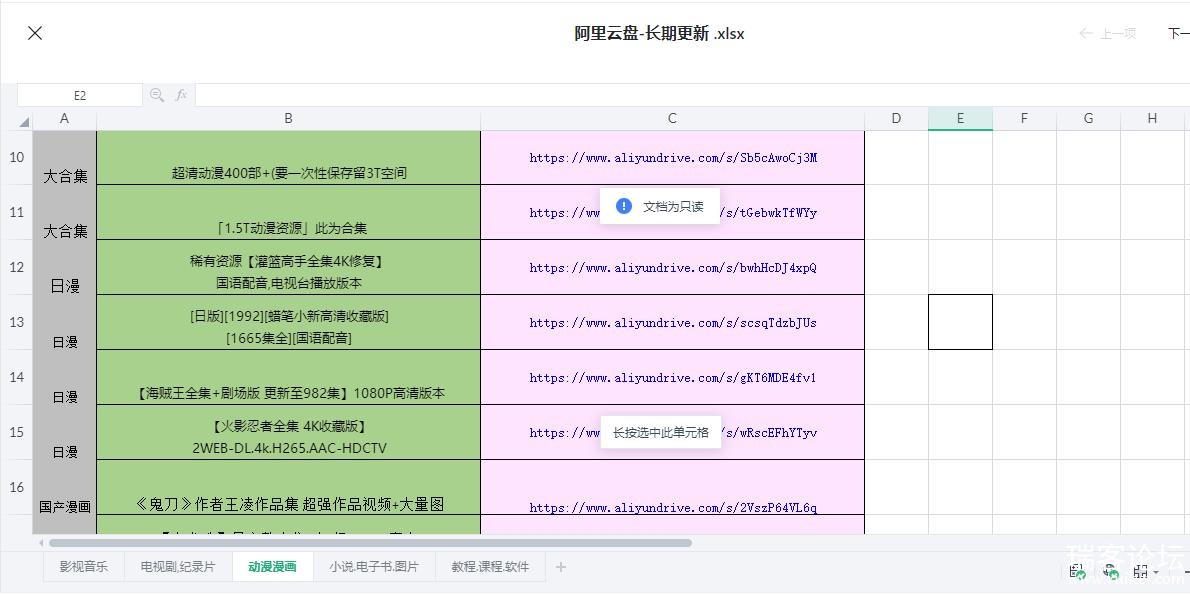Open the 教程.课程.软件 sheet tab

click(490, 567)
